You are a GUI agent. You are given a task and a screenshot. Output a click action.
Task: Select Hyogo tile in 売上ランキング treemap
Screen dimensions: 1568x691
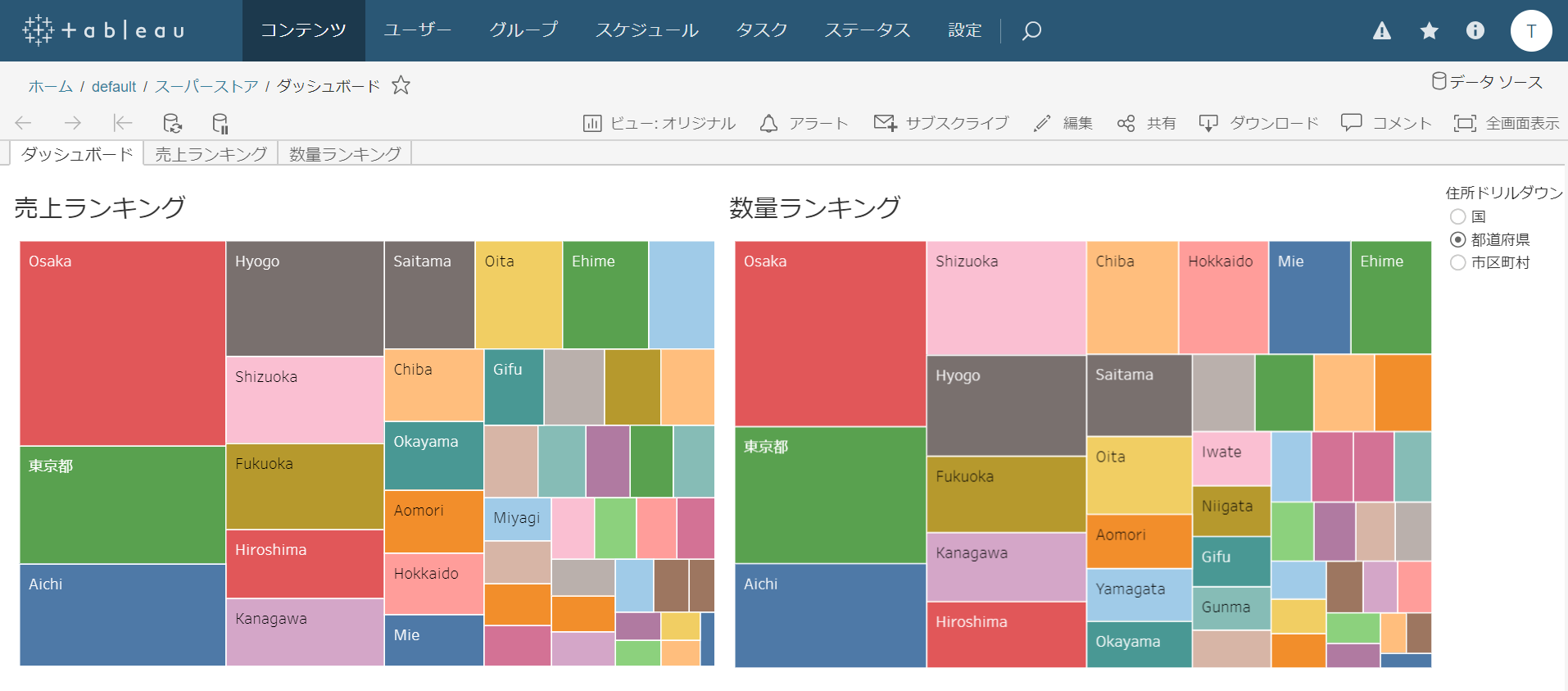305,298
